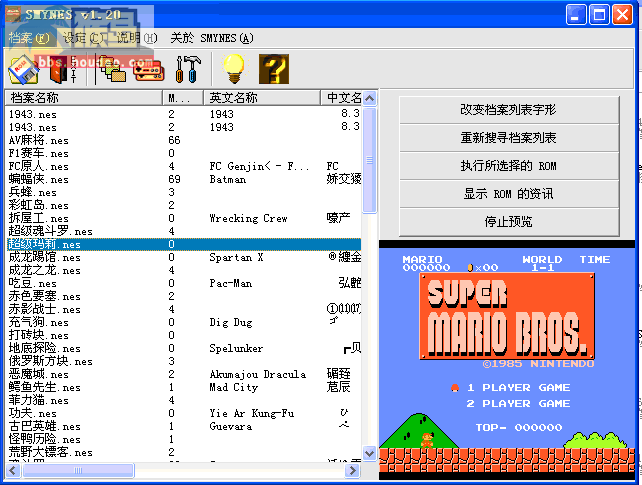Click the question mark help icon
Screen dimensions: 642x485
(x=274, y=69)
